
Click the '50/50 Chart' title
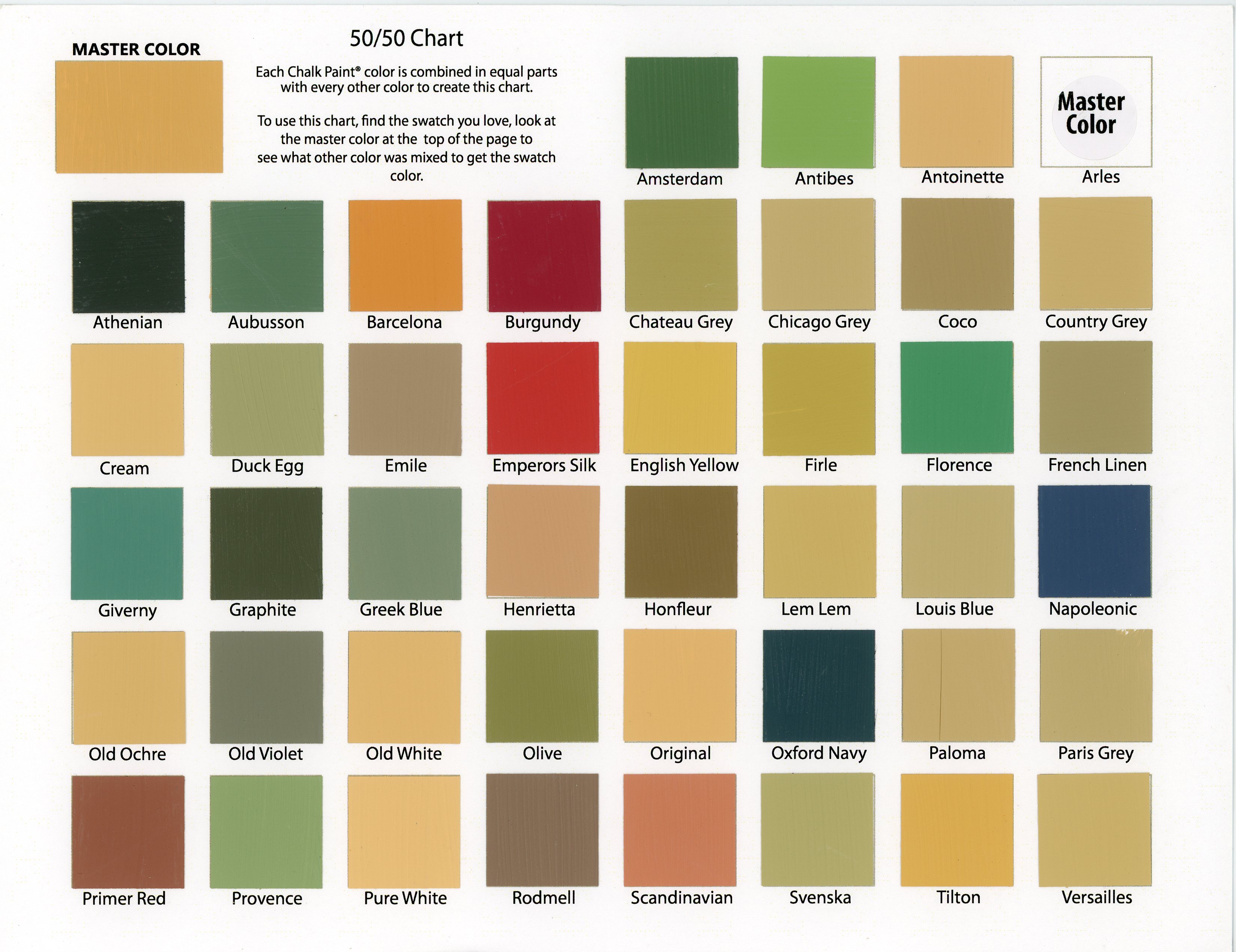(407, 39)
